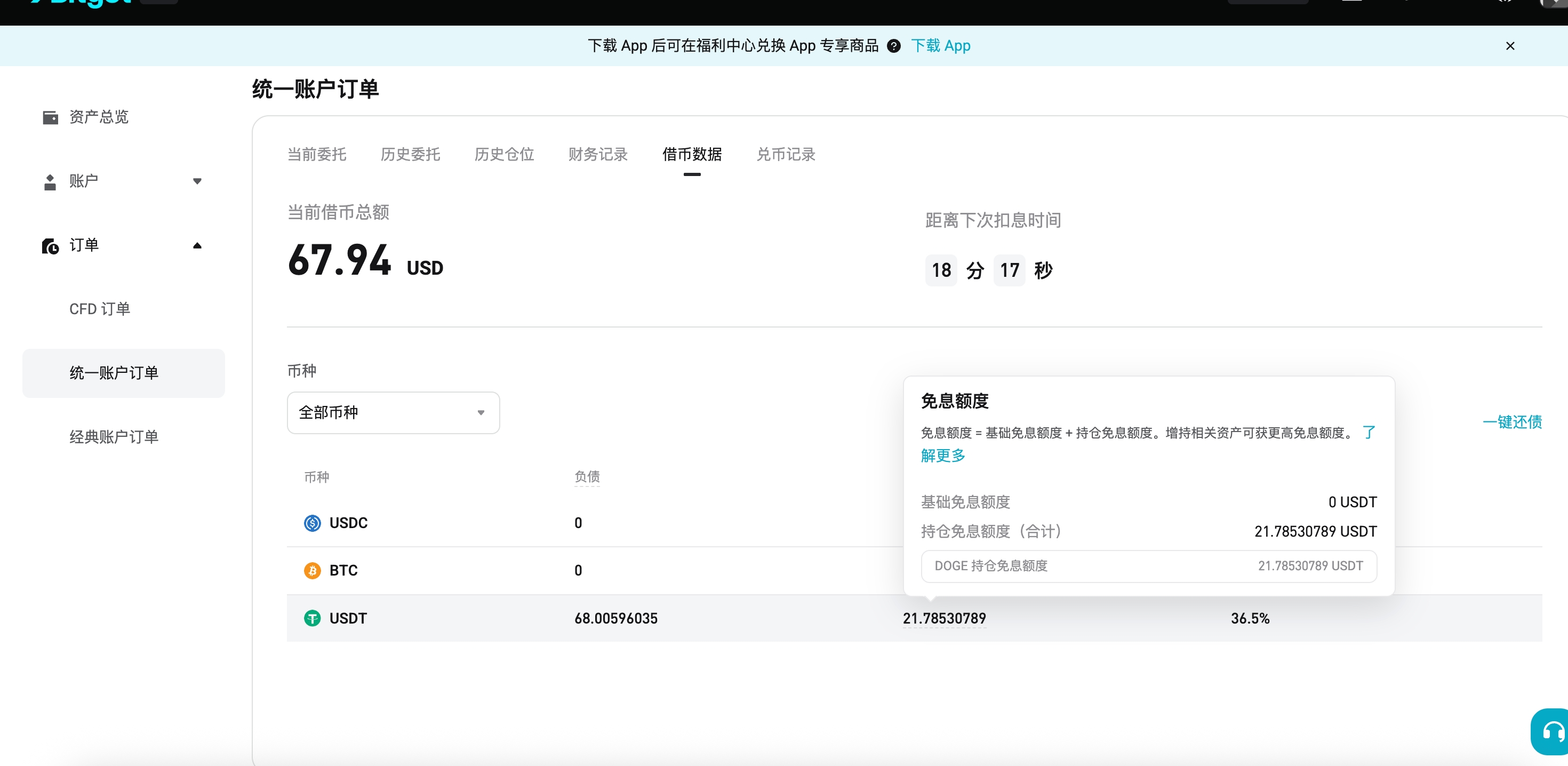
Task: Click the USDT debt value 68.00596035
Action: (616, 618)
